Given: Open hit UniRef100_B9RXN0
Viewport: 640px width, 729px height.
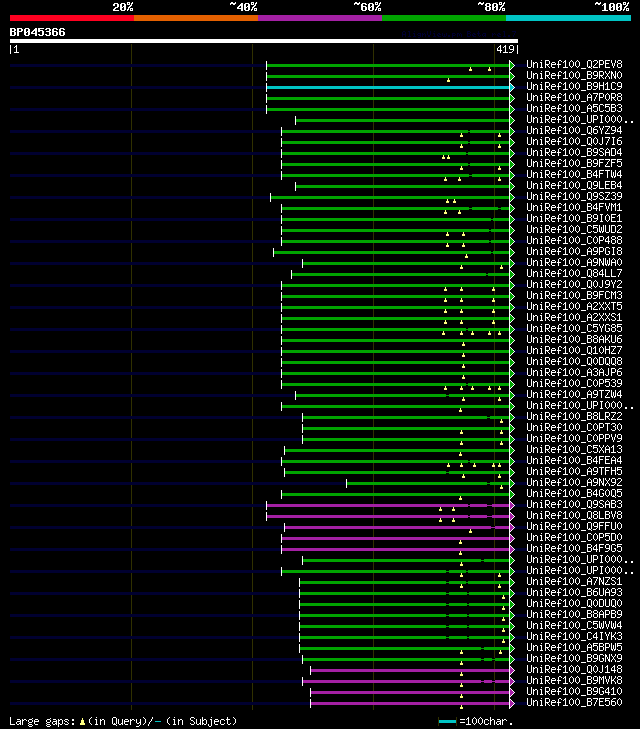Looking at the screenshot, I should pos(574,75).
